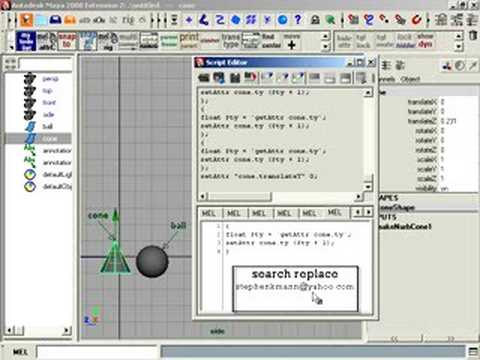This screenshot has width=480, height=360.
Task: Select 'ball' node in outliner
Action: click(x=47, y=126)
